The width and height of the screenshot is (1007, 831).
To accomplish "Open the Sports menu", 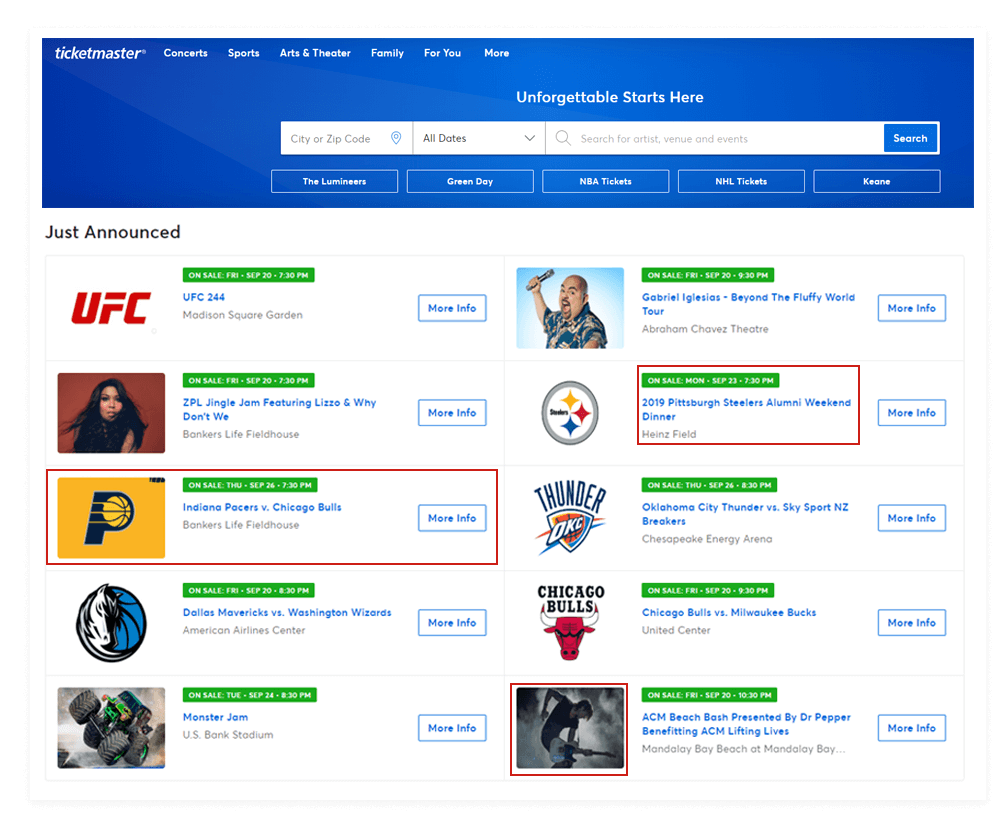I will pos(243,53).
